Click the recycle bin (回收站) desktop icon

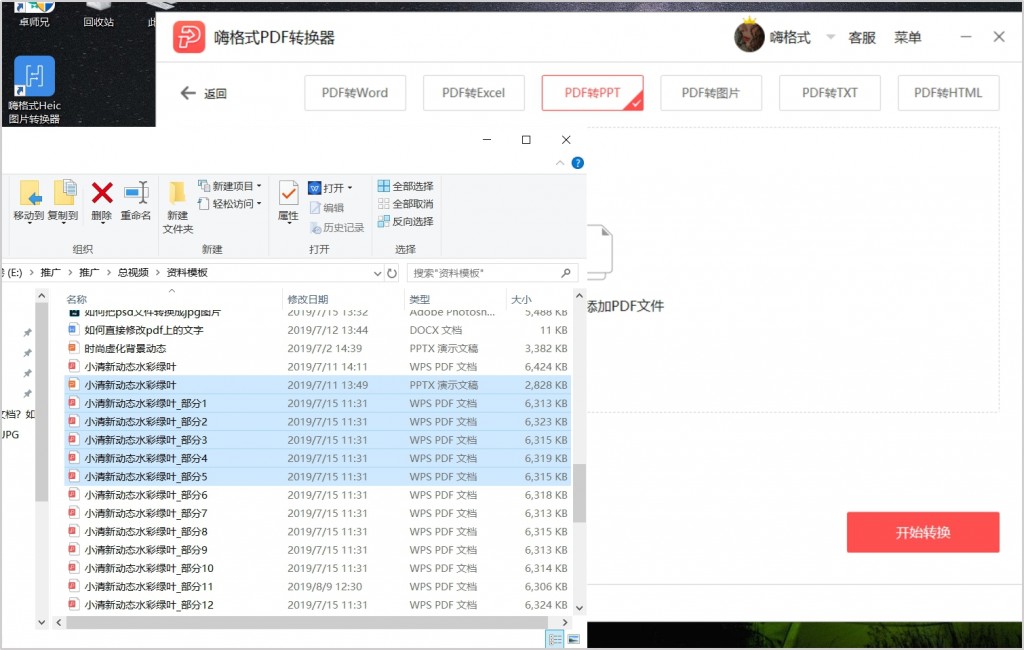(99, 15)
